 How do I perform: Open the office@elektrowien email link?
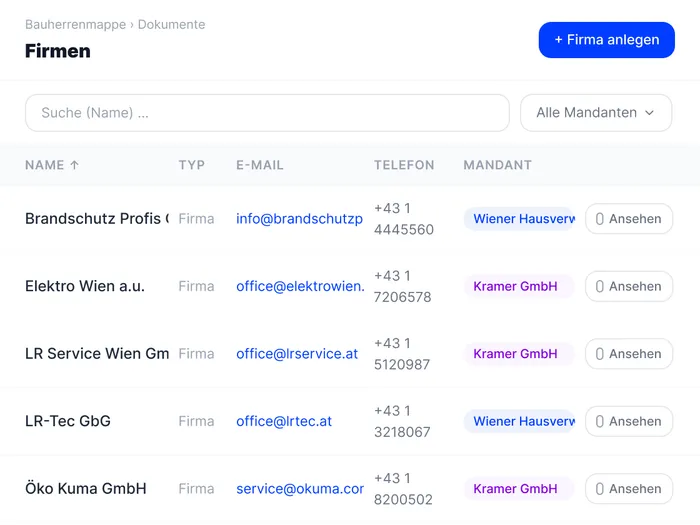(x=300, y=286)
